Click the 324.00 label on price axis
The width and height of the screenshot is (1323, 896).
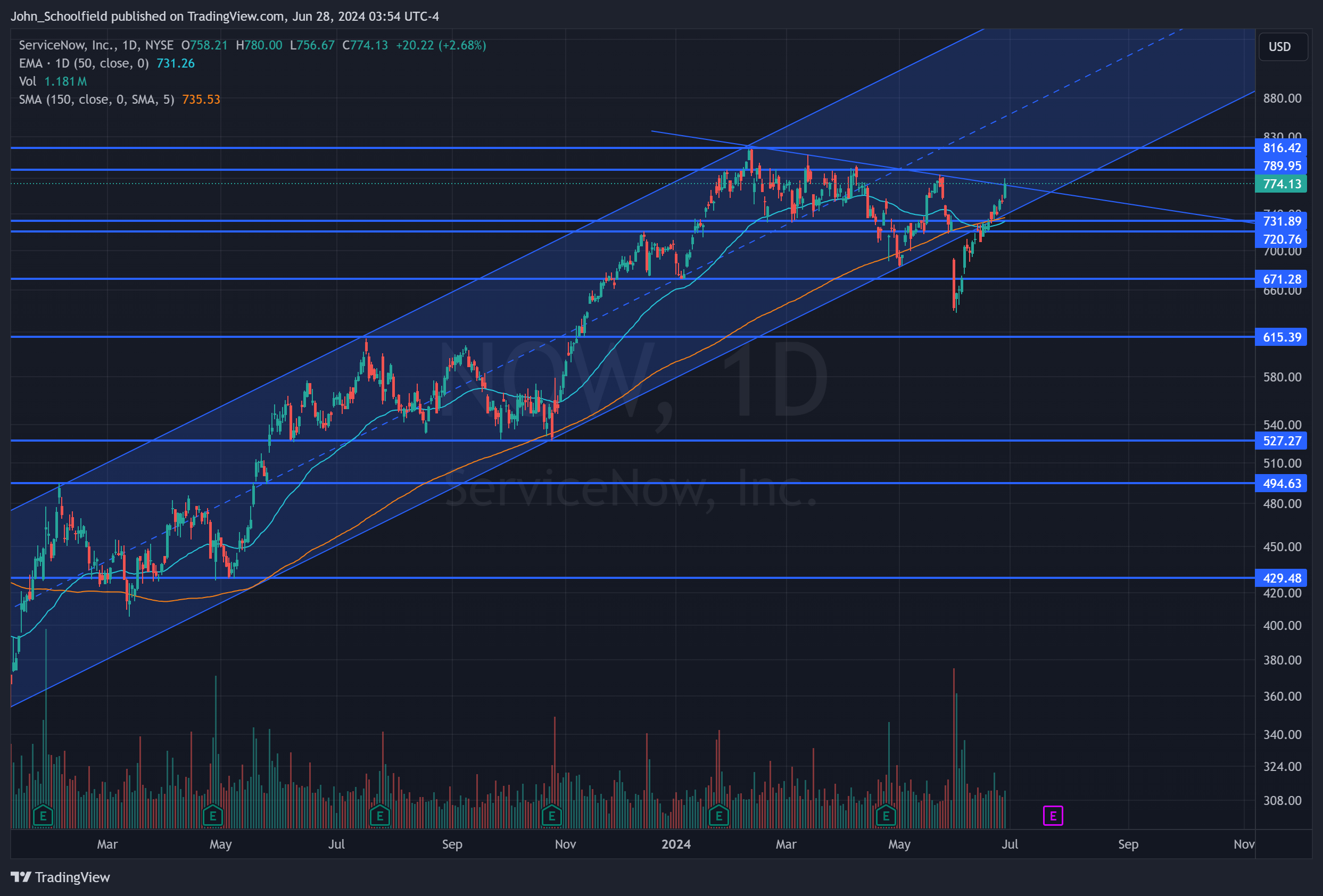1282,766
